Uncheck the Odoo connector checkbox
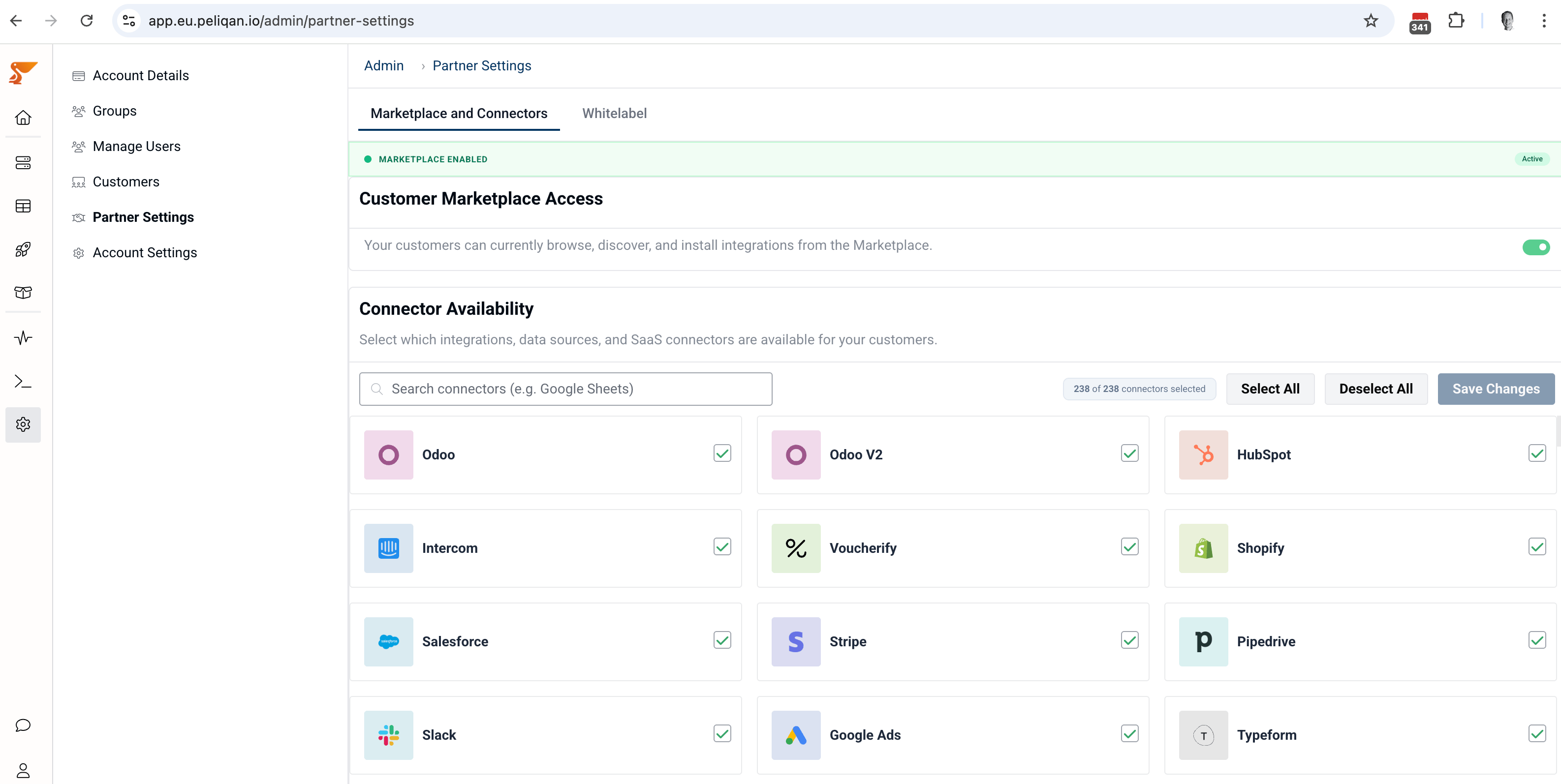1561x784 pixels. pos(722,453)
